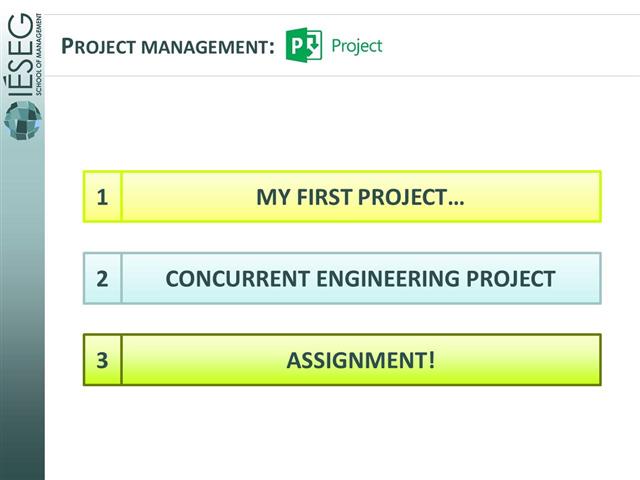Click the word "PROJECT" starting the slide title
The height and width of the screenshot is (480, 640).
click(x=103, y=46)
